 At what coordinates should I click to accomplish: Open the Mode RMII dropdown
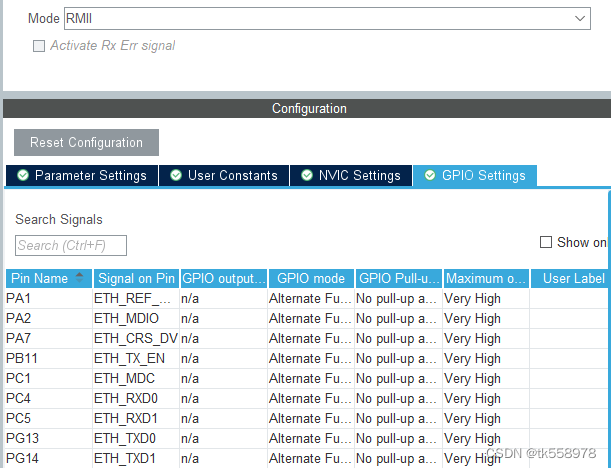click(327, 19)
